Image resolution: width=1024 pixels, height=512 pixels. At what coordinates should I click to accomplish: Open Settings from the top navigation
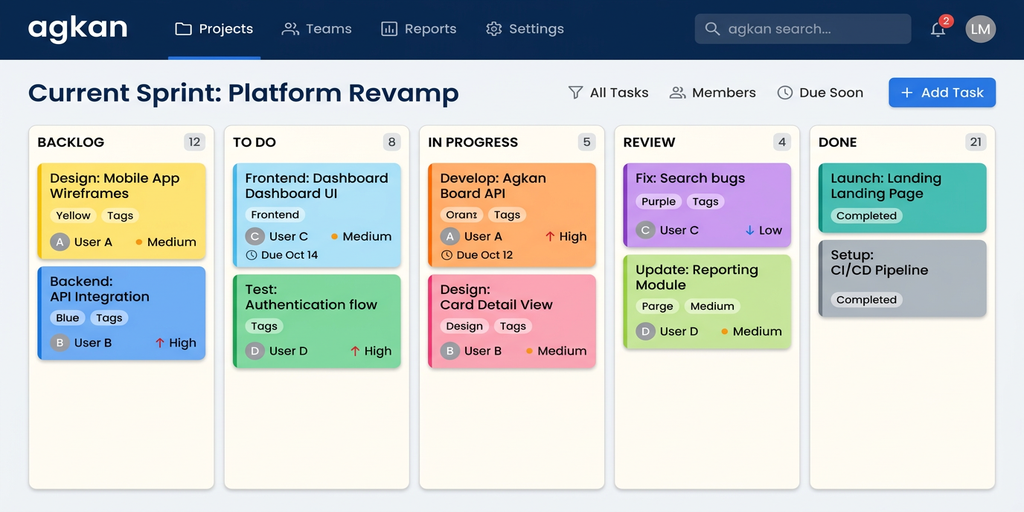point(525,29)
